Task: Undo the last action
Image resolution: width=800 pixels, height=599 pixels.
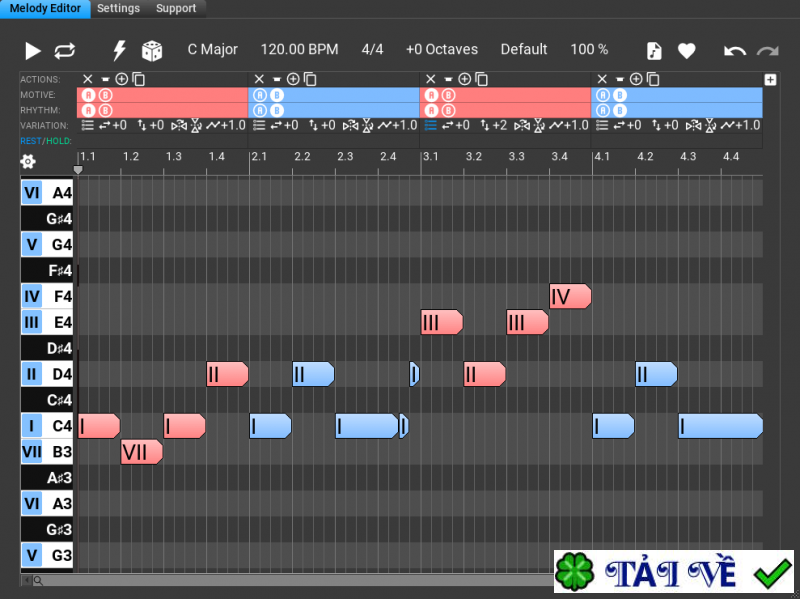Action: pos(735,51)
